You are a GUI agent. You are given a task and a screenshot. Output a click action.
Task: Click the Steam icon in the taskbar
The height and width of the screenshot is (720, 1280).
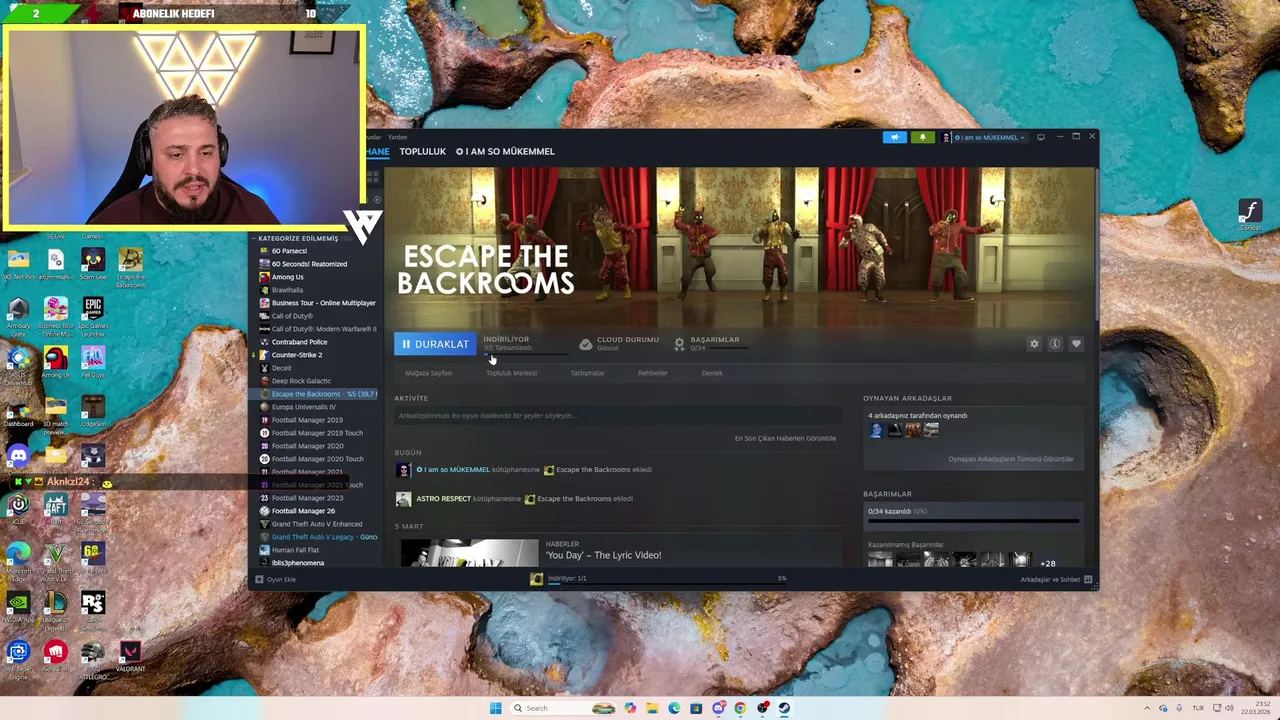tap(784, 708)
